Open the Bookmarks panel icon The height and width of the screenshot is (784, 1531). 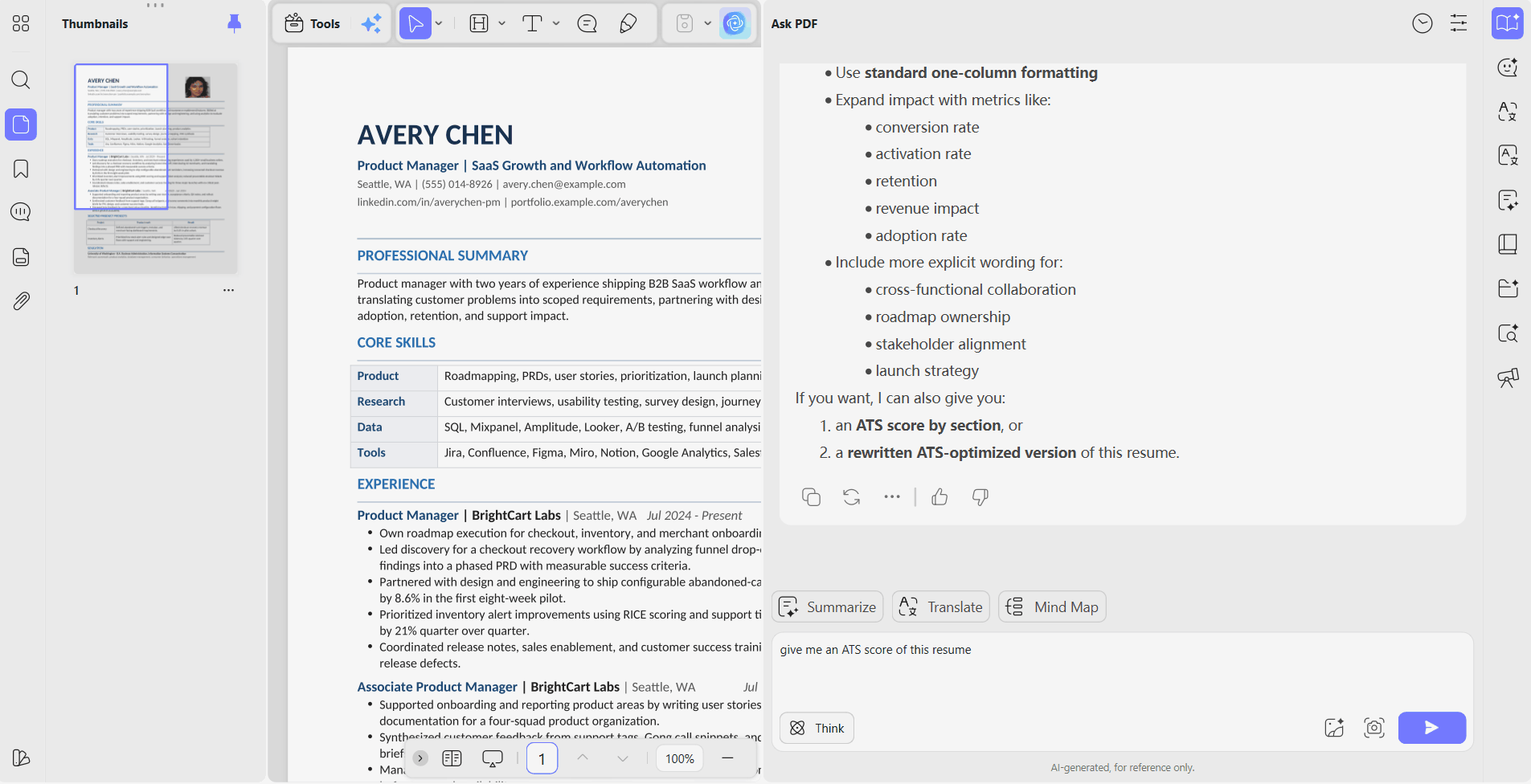point(21,169)
